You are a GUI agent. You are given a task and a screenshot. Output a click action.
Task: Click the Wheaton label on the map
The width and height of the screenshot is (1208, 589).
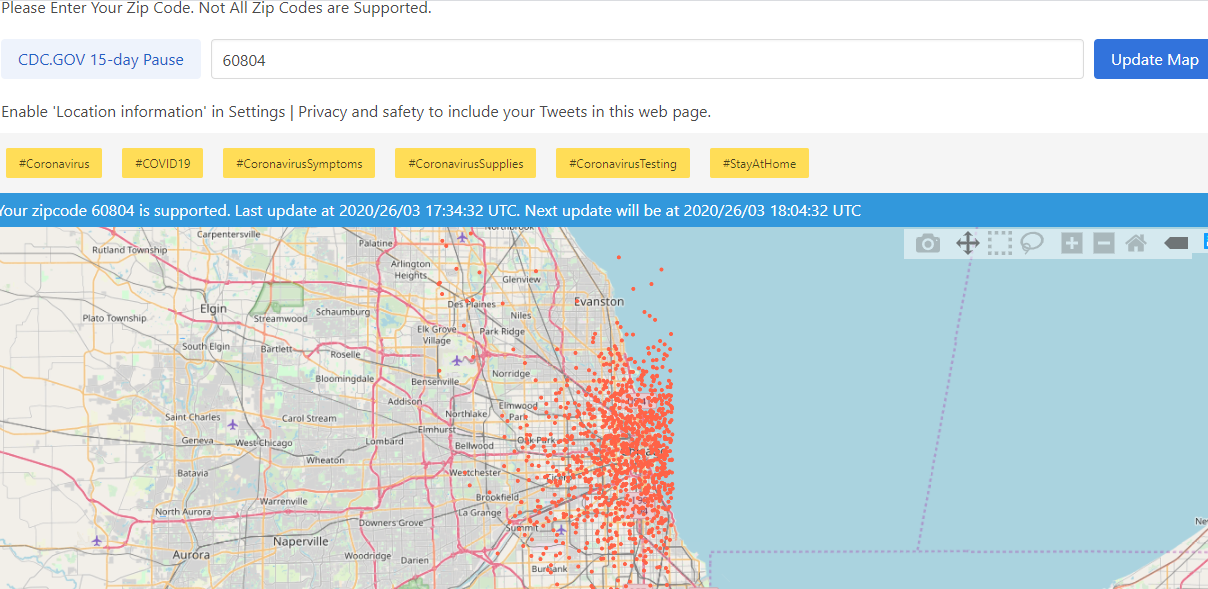click(325, 460)
